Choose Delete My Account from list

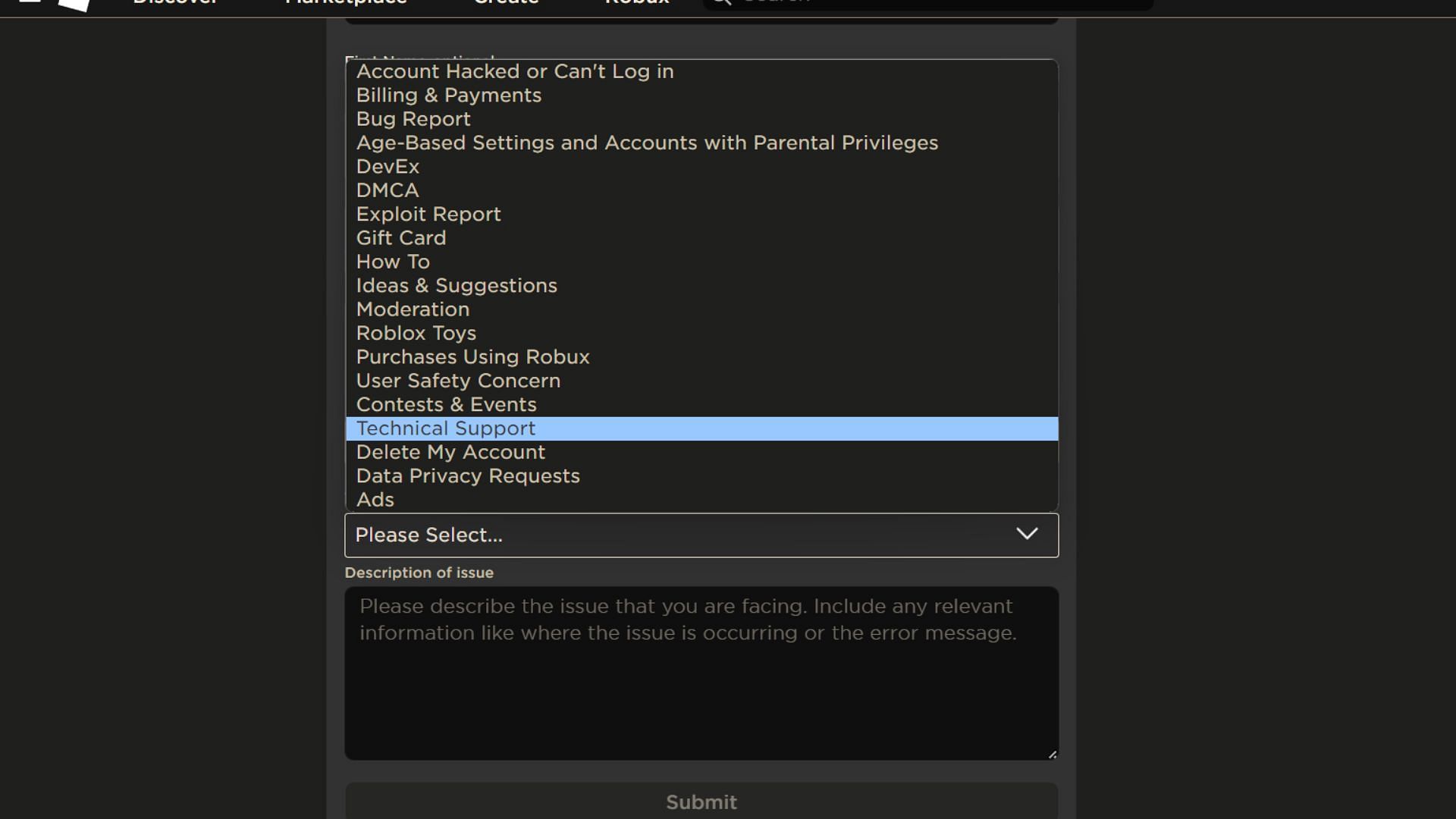tap(701, 452)
